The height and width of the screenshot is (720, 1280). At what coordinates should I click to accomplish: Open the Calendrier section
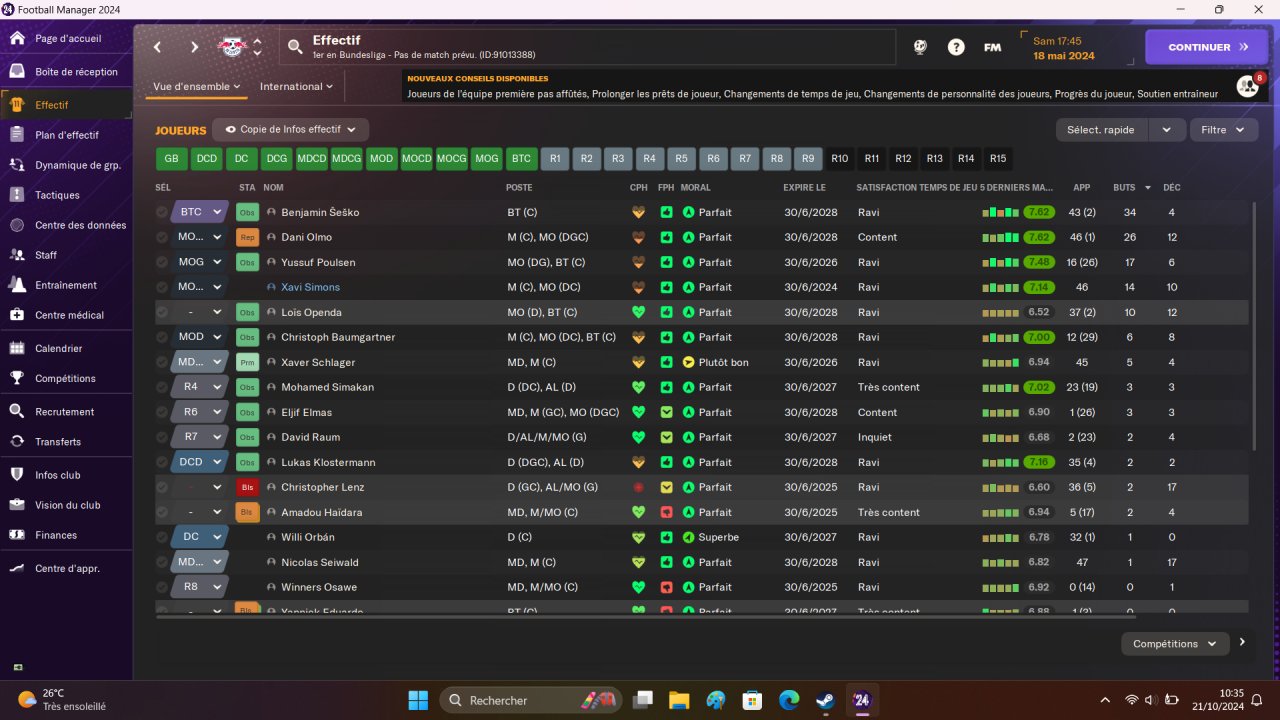(x=65, y=349)
